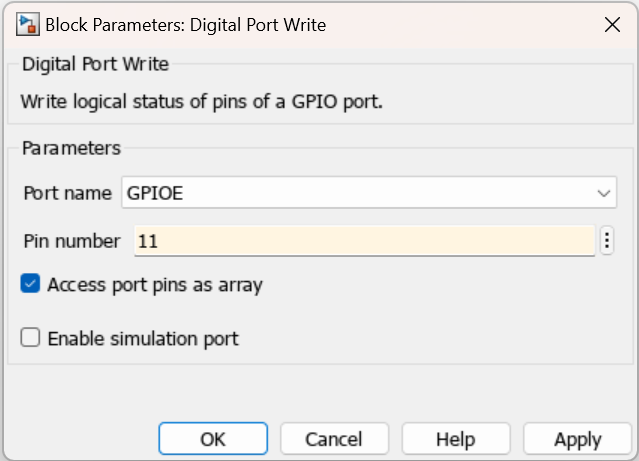Open Help for Digital Port Write block
This screenshot has height=461, width=639.
pyautogui.click(x=455, y=439)
